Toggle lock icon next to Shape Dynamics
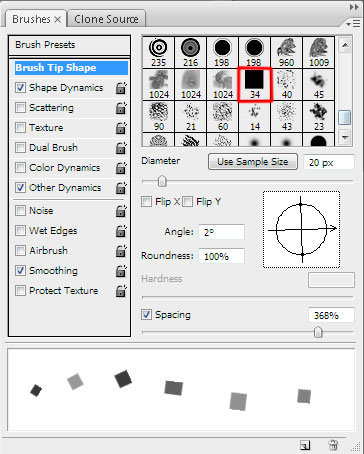The image size is (364, 454). point(121,88)
